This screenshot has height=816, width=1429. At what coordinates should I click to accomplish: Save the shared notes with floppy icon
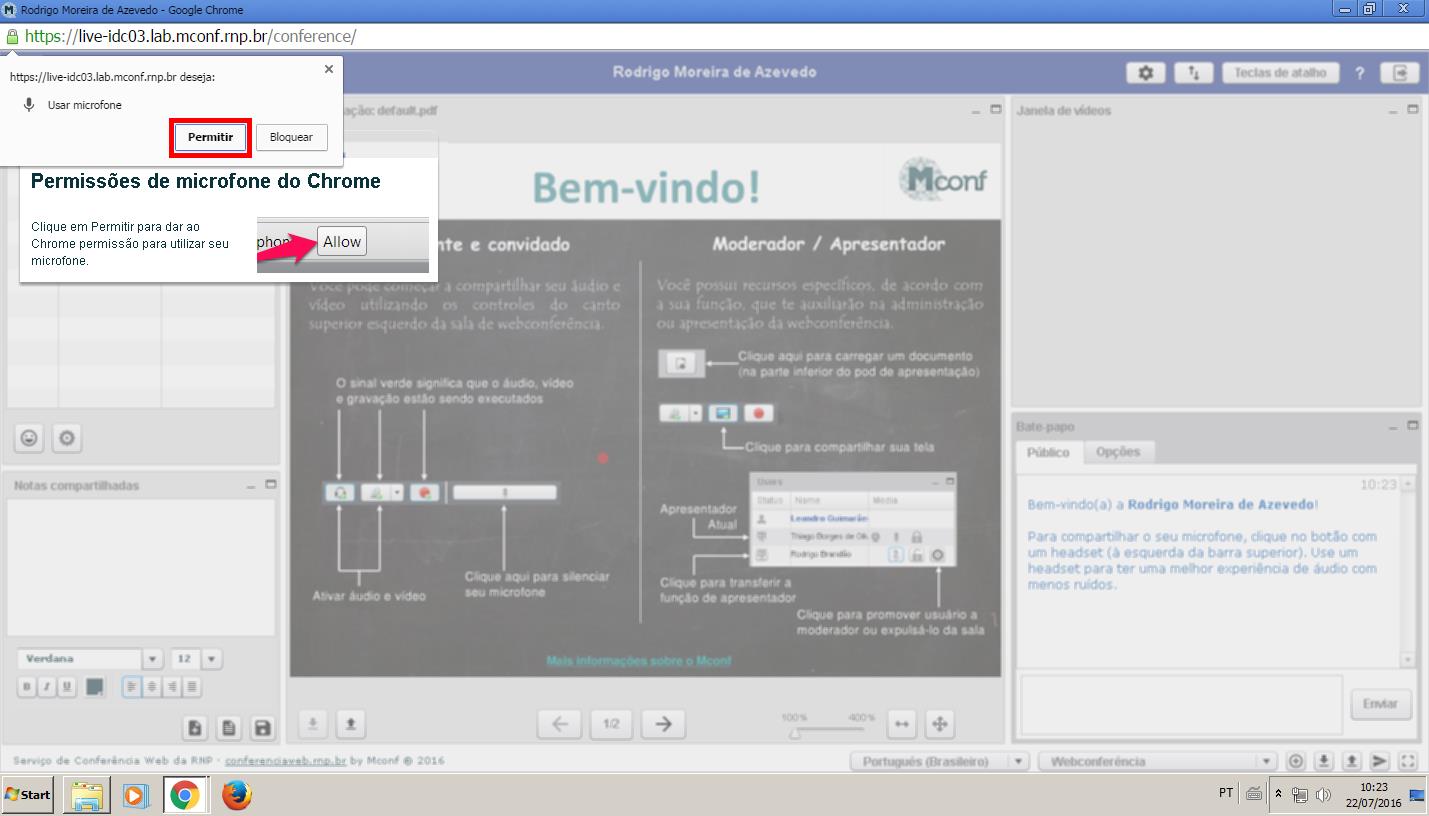pyautogui.click(x=262, y=728)
